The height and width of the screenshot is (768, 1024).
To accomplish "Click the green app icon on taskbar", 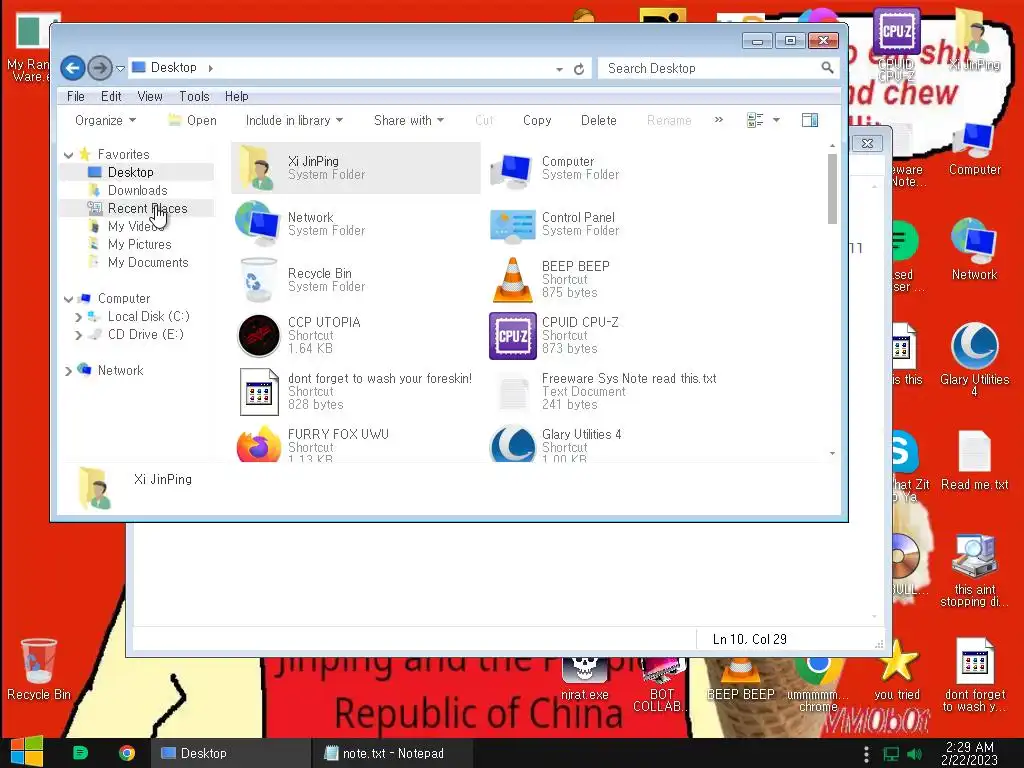I will (80, 753).
